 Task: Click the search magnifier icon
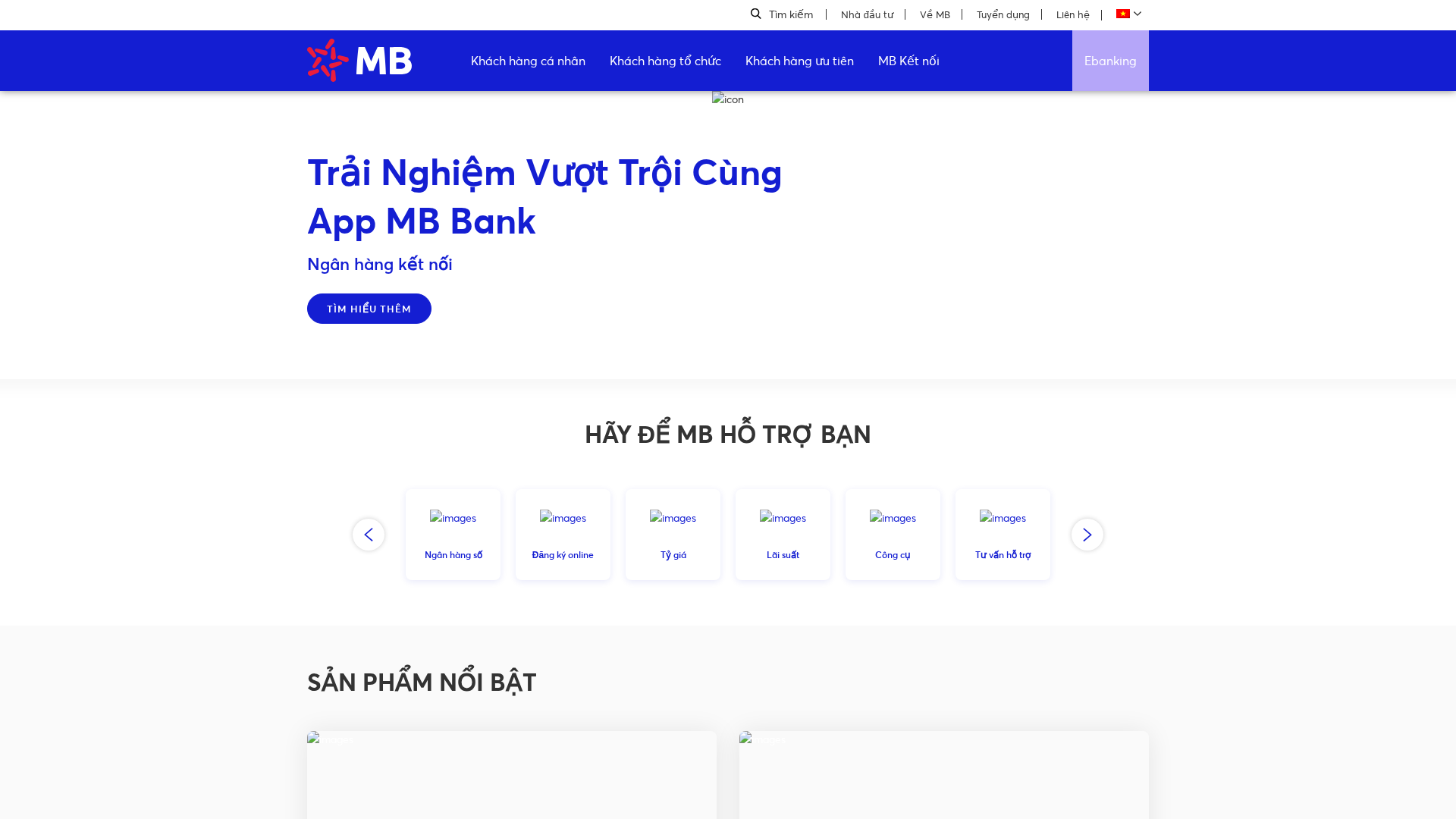[756, 14]
